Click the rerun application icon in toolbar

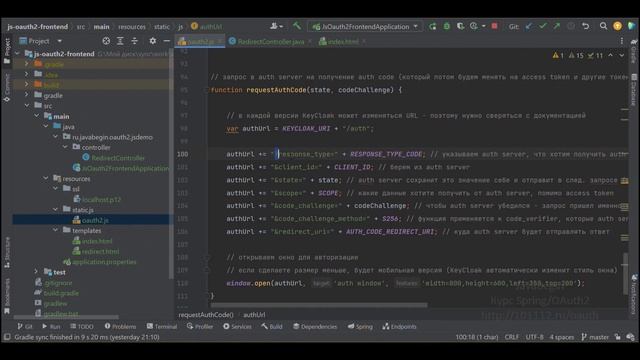pyautogui.click(x=432, y=27)
